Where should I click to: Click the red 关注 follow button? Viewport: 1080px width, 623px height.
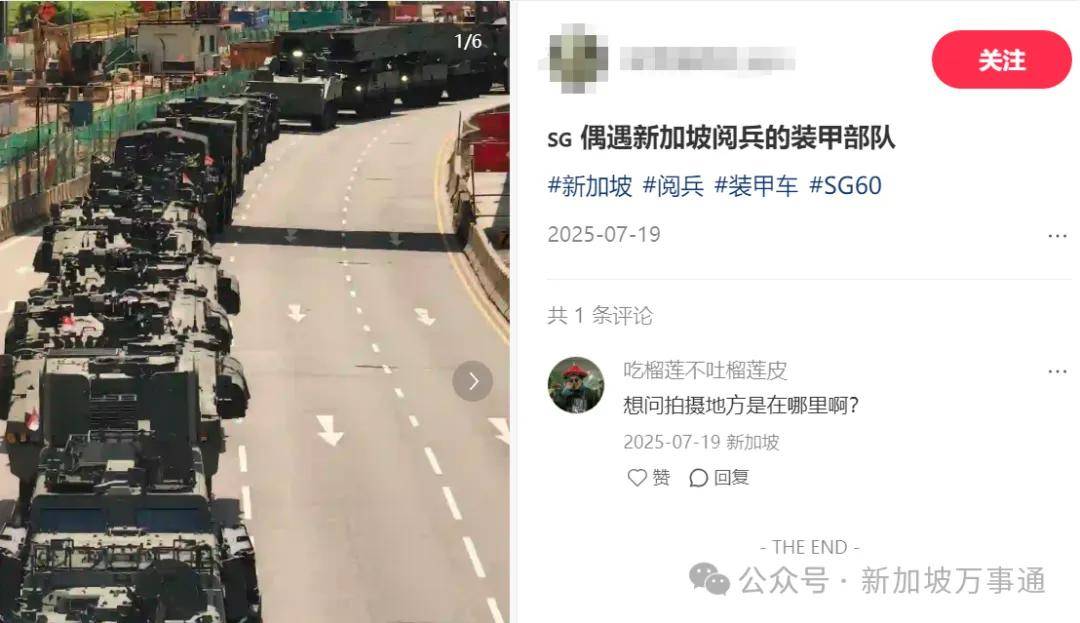point(1001,60)
